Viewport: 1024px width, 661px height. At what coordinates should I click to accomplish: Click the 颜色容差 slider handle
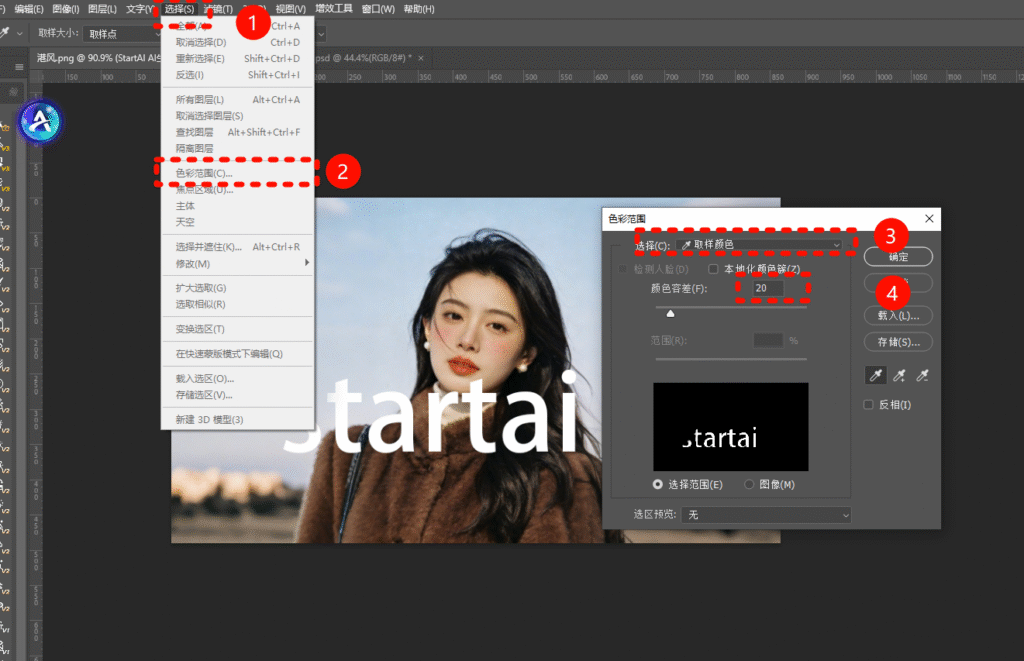[x=670, y=313]
